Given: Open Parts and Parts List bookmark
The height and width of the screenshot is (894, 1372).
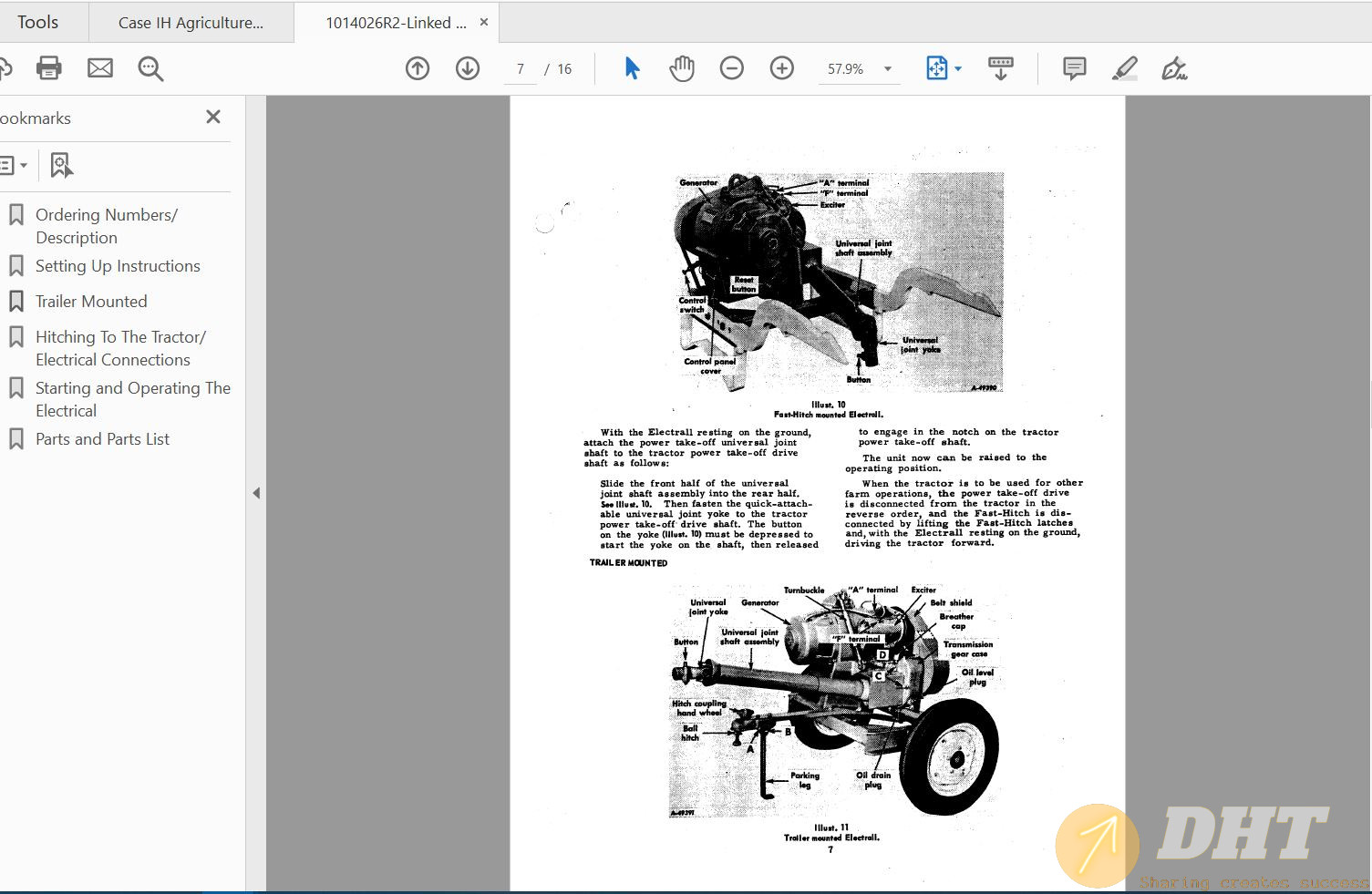Looking at the screenshot, I should [102, 439].
